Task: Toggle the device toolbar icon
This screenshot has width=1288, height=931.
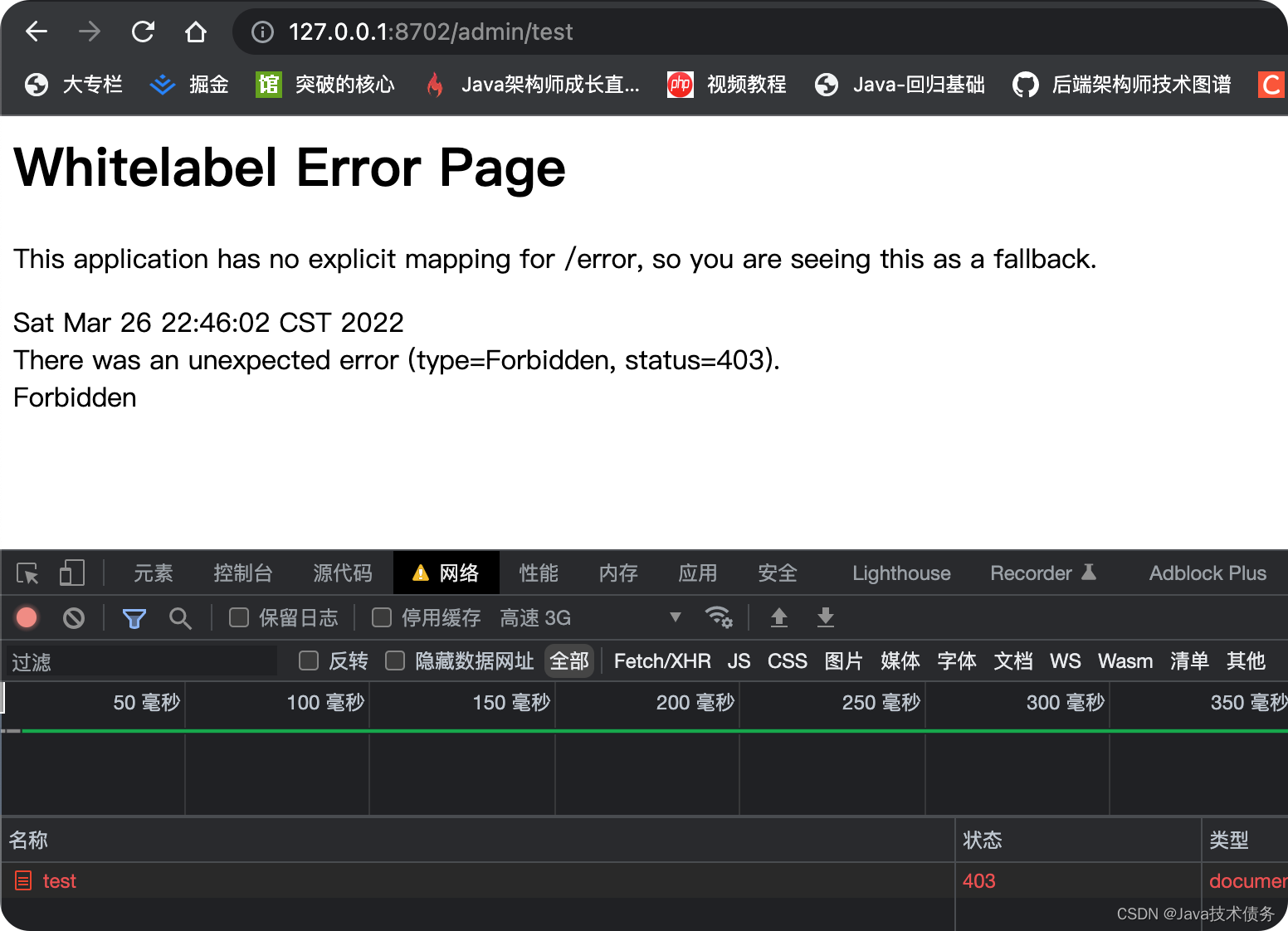Action: click(72, 573)
